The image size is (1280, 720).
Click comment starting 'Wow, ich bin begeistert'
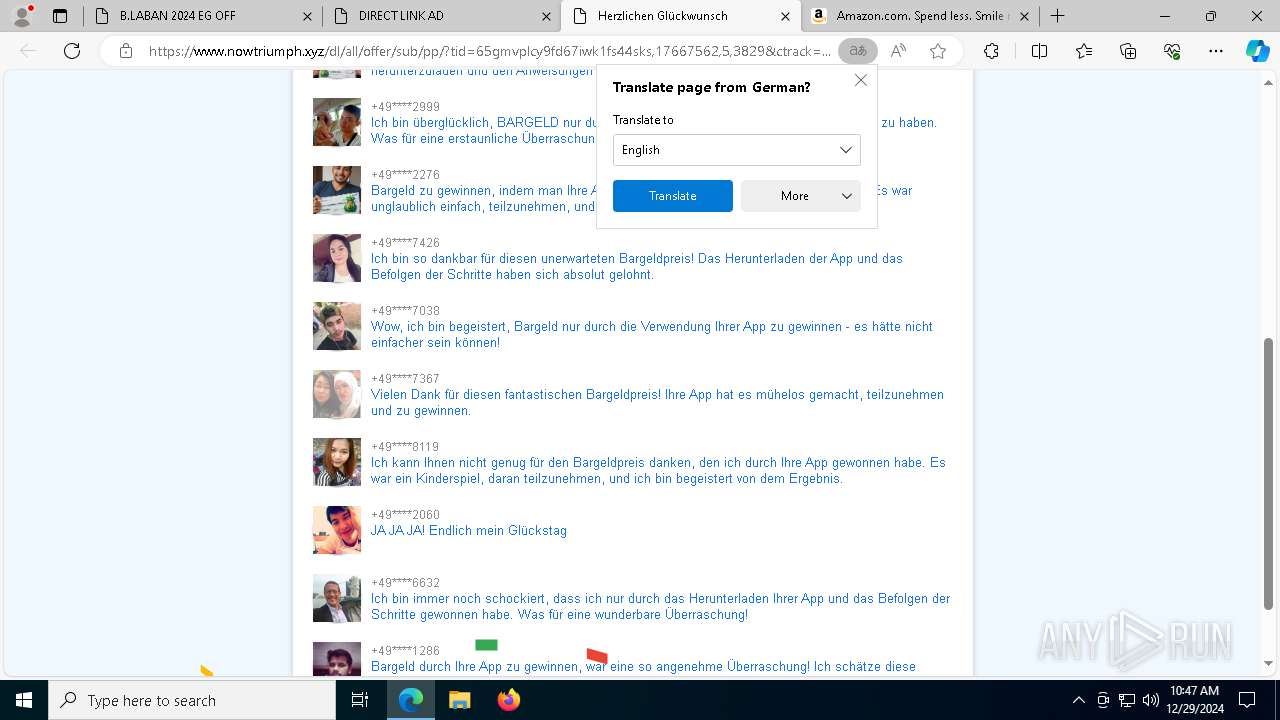(x=652, y=335)
